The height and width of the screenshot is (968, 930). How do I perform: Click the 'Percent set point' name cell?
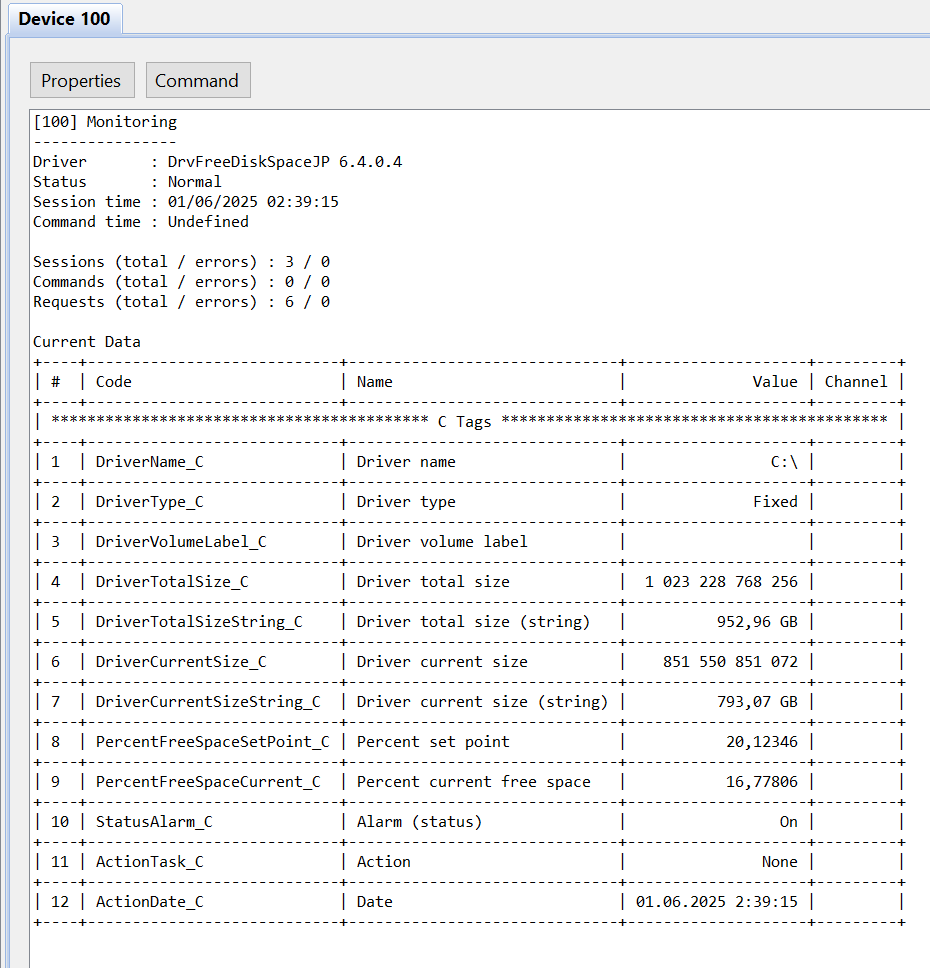pos(433,742)
